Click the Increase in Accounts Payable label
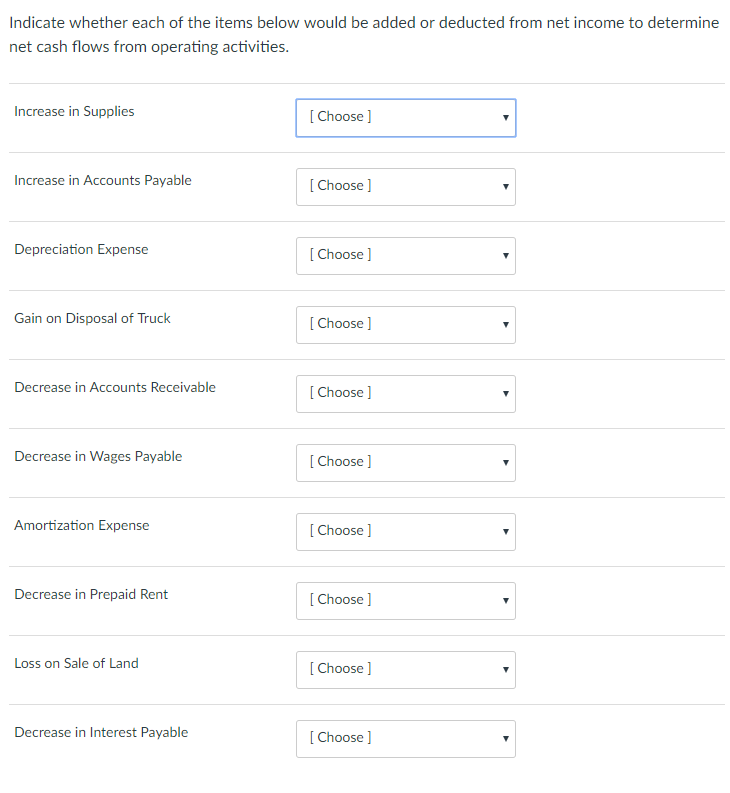 [103, 180]
